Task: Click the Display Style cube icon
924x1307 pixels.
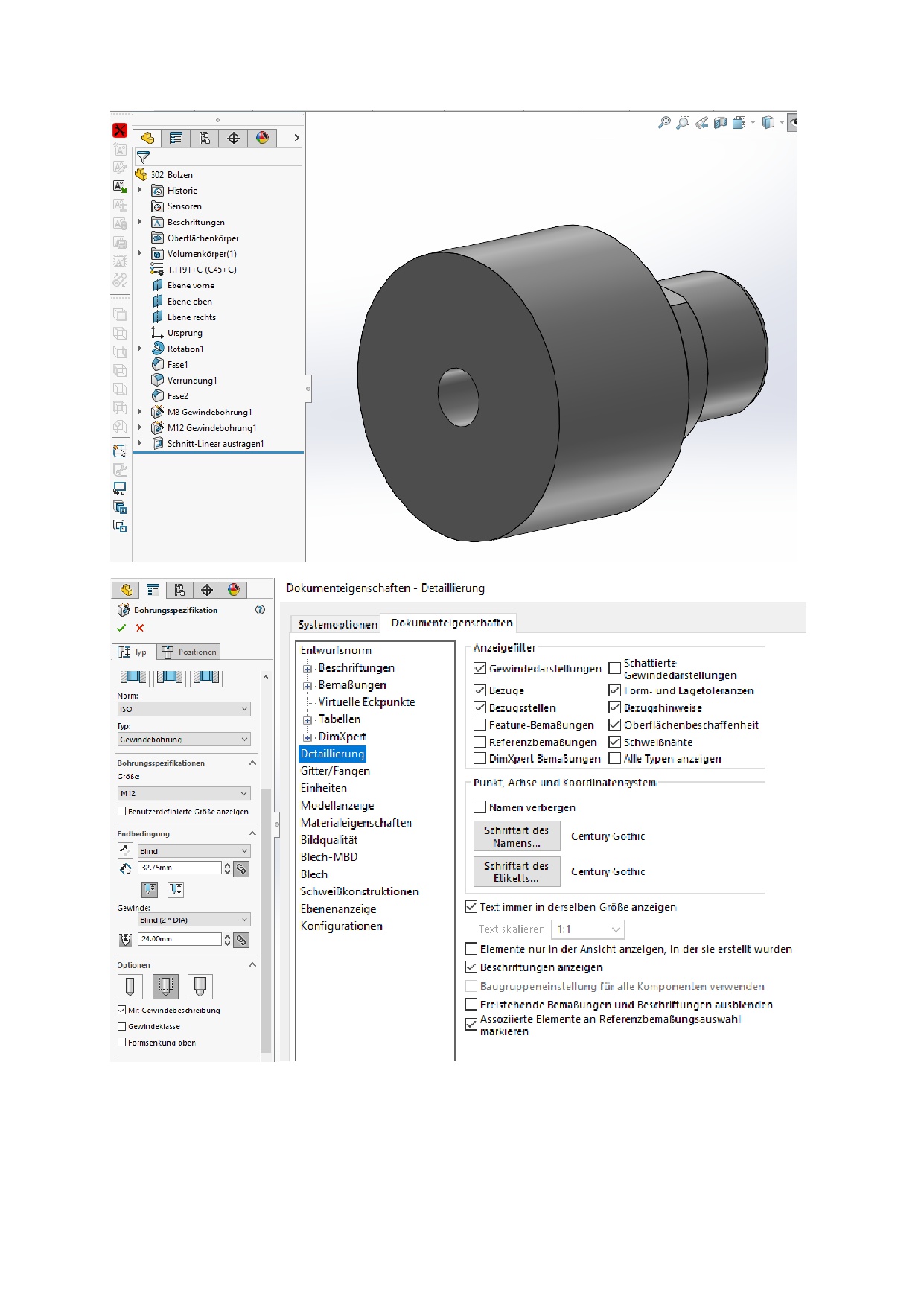Action: click(768, 123)
